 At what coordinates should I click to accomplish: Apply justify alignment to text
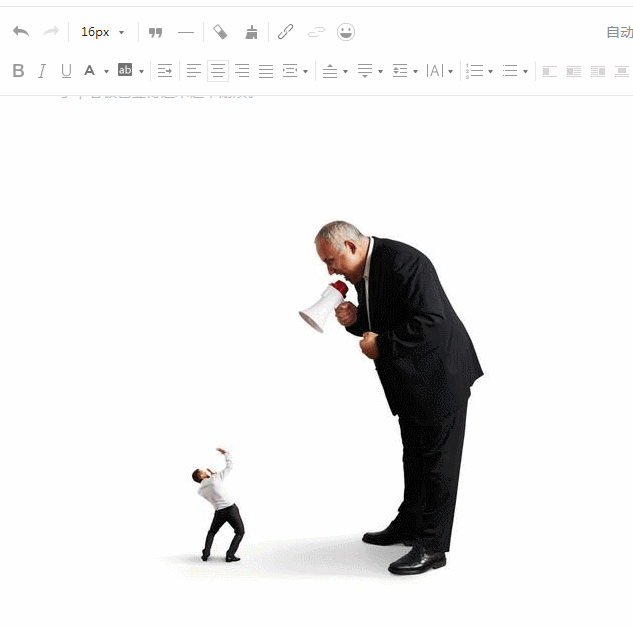(266, 71)
